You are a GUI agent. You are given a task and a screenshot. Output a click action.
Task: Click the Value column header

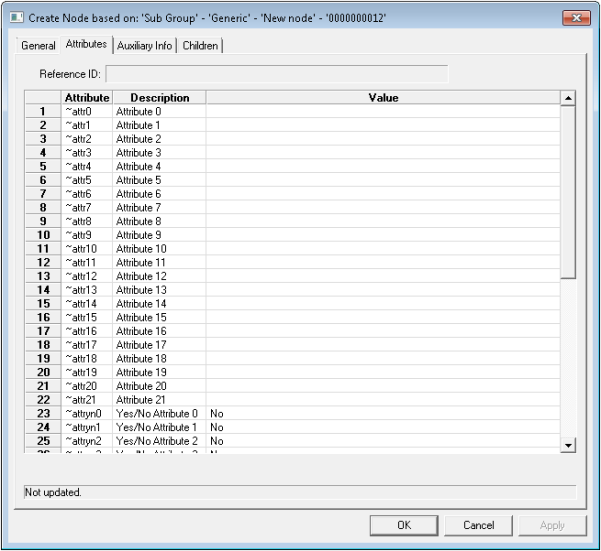point(383,98)
